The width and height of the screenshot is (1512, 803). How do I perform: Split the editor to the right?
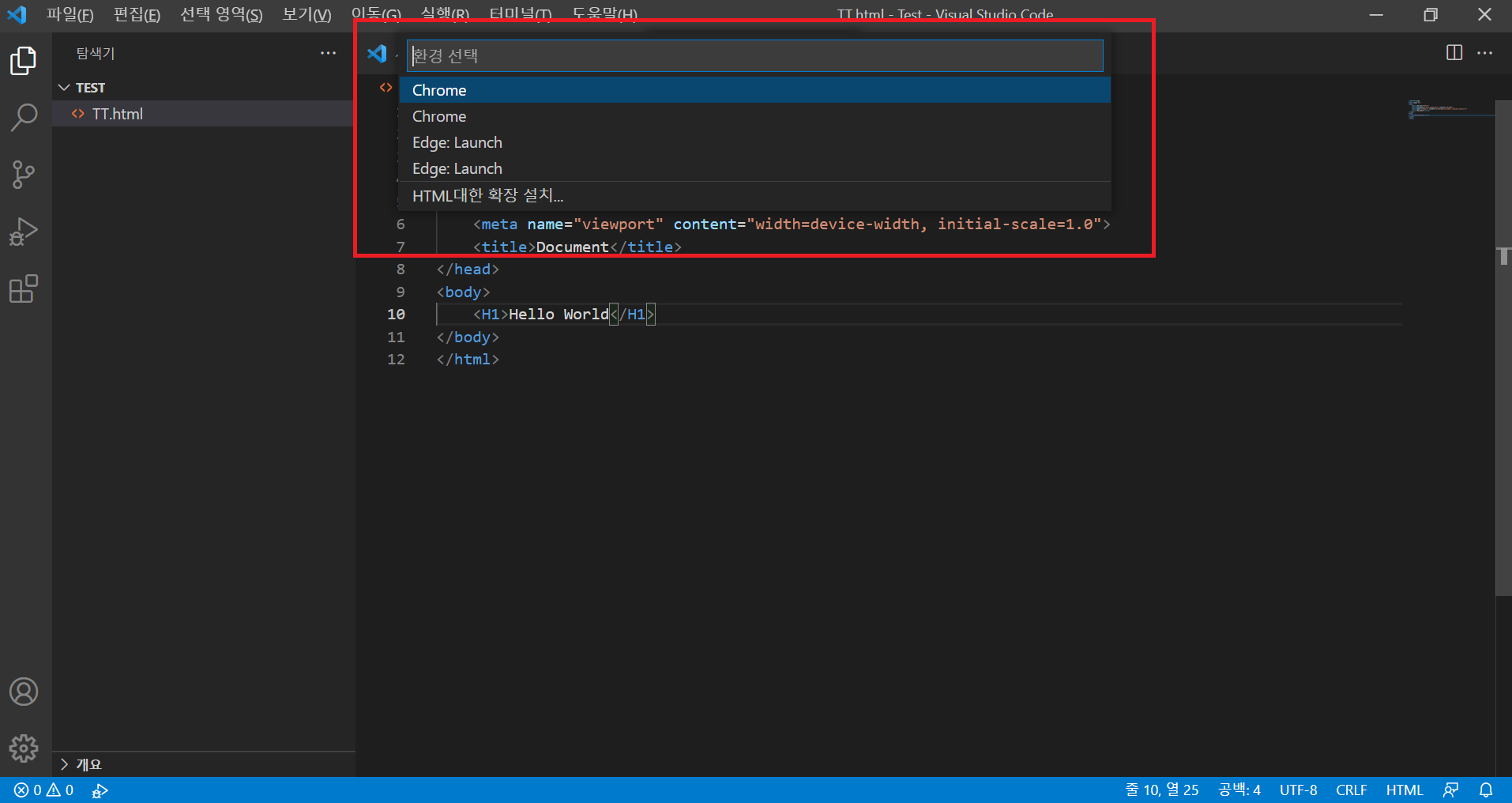(x=1454, y=53)
